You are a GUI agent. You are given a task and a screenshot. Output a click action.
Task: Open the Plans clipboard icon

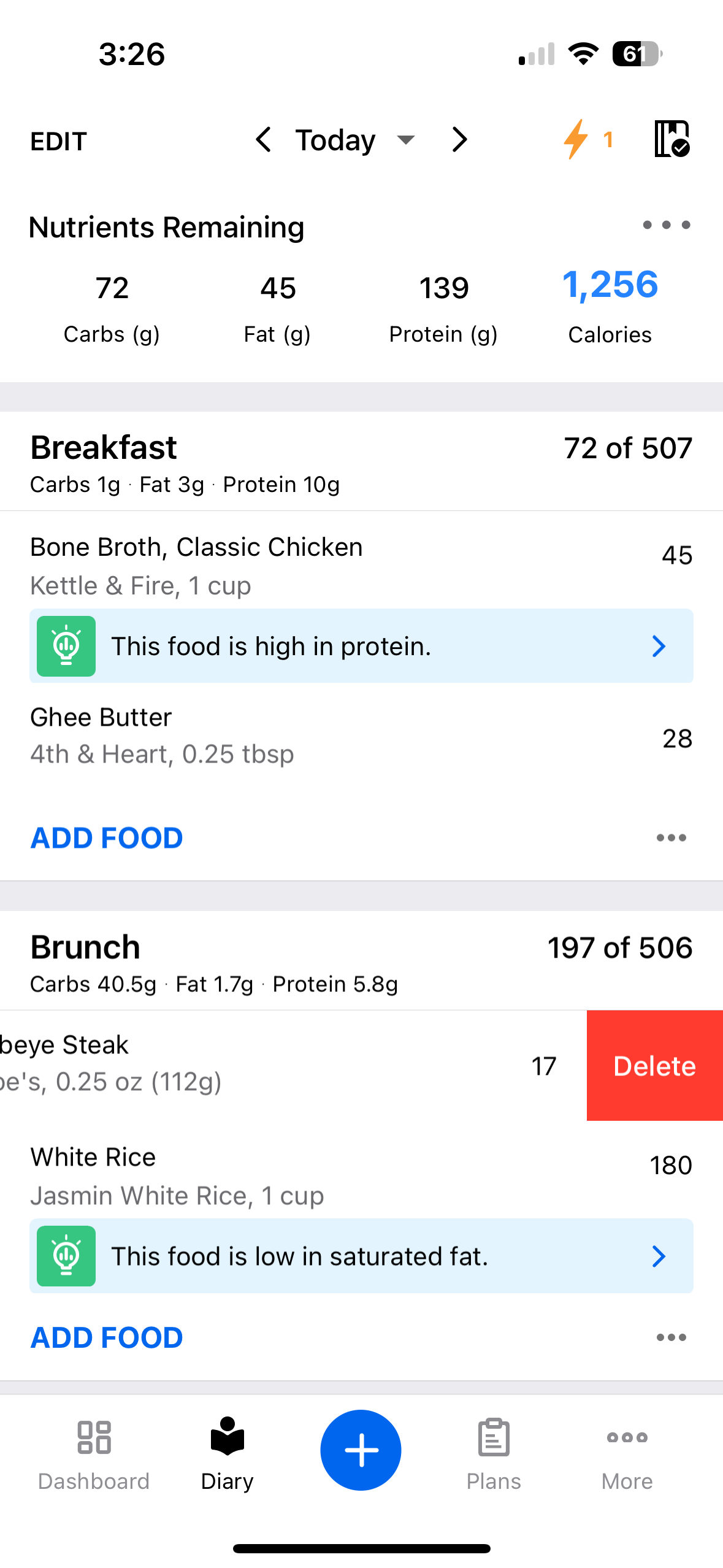[x=494, y=1437]
